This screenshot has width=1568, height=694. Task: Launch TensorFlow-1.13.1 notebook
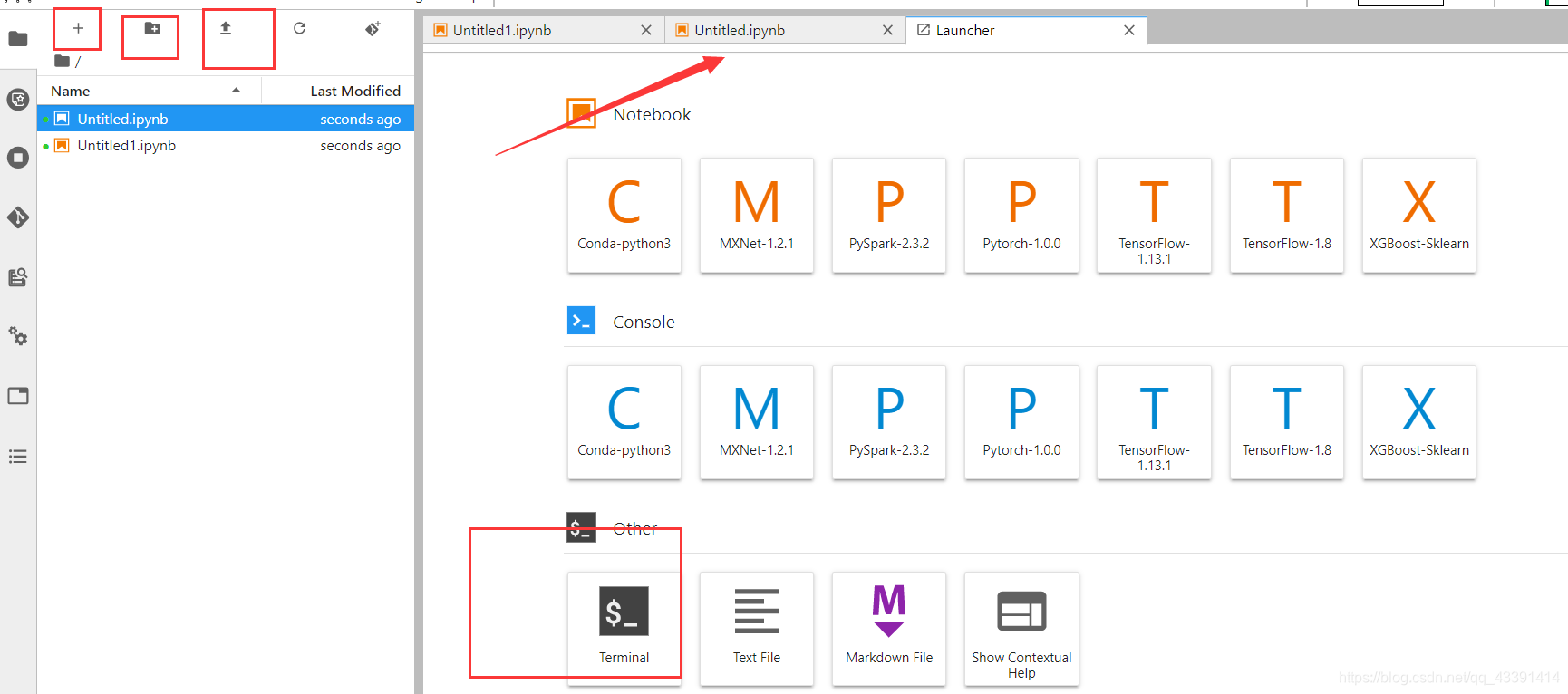click(1154, 215)
